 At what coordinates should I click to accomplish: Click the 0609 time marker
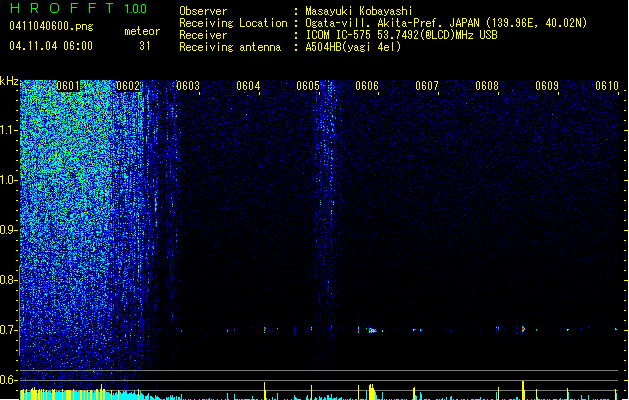(547, 86)
